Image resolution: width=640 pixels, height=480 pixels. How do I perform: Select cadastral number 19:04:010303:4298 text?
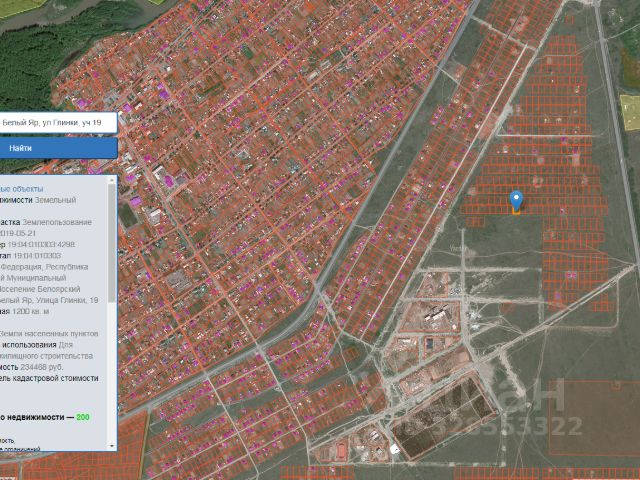[x=41, y=244]
